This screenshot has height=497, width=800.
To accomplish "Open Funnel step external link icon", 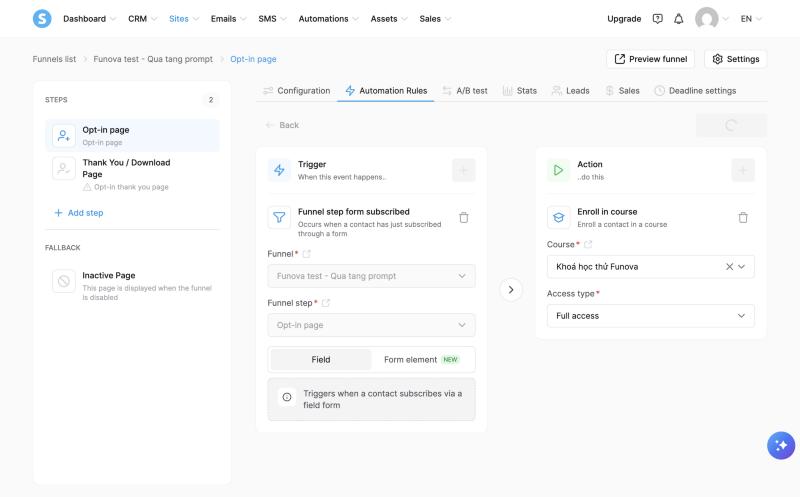I will (x=326, y=303).
